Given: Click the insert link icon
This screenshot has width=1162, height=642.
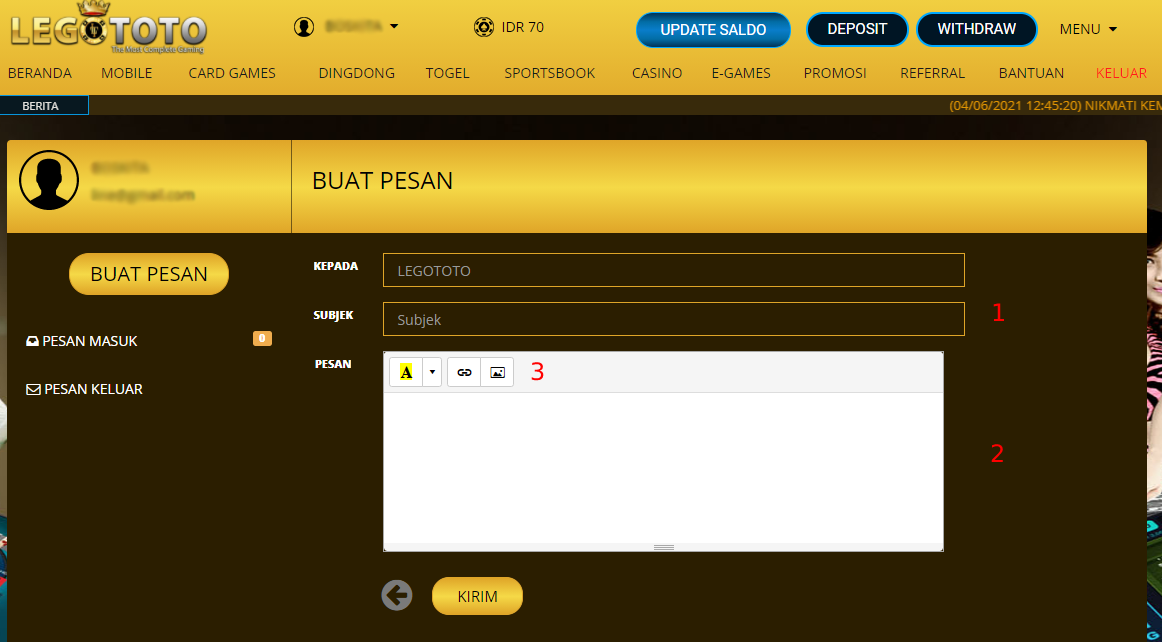Looking at the screenshot, I should coord(465,372).
